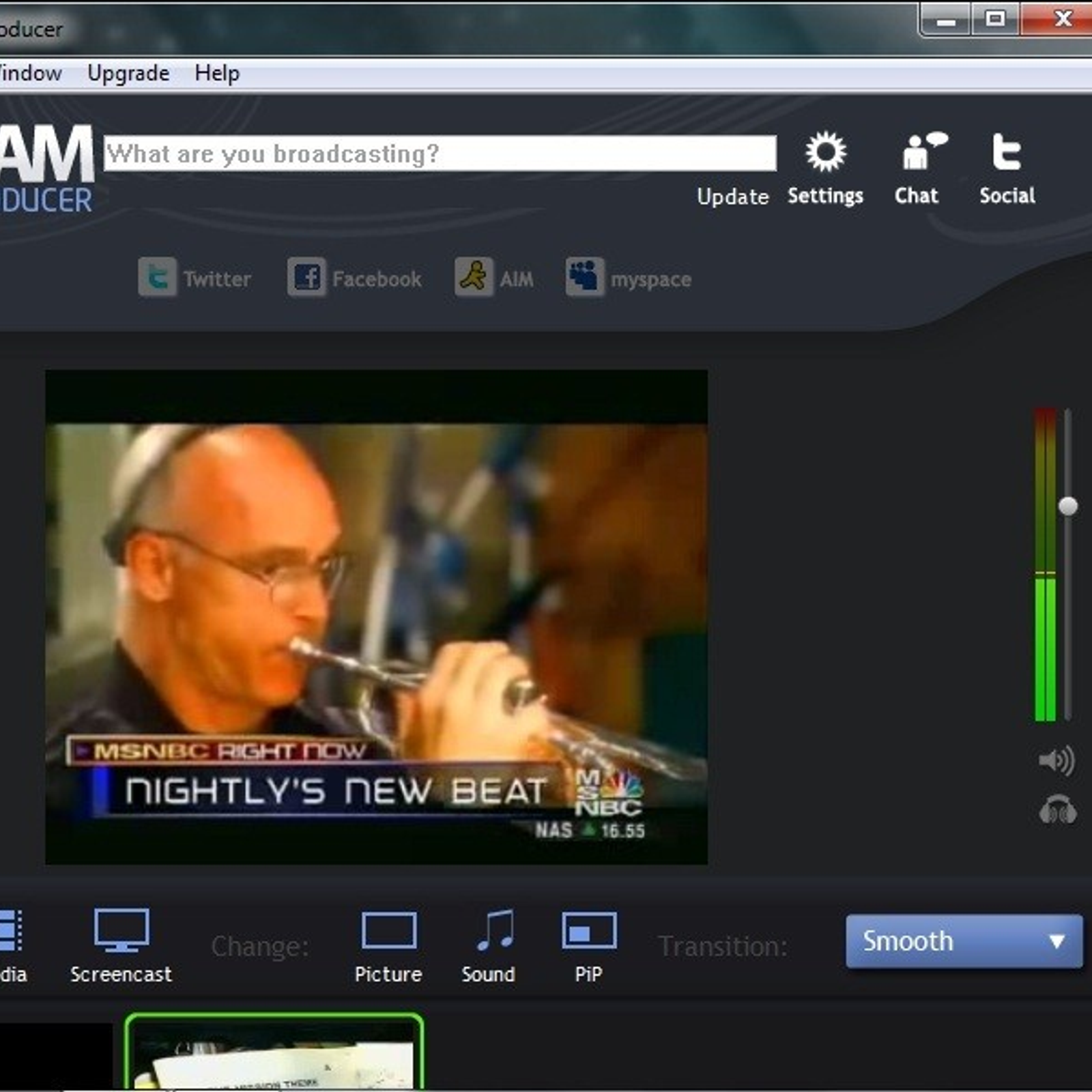Click the live video preview

(376, 617)
